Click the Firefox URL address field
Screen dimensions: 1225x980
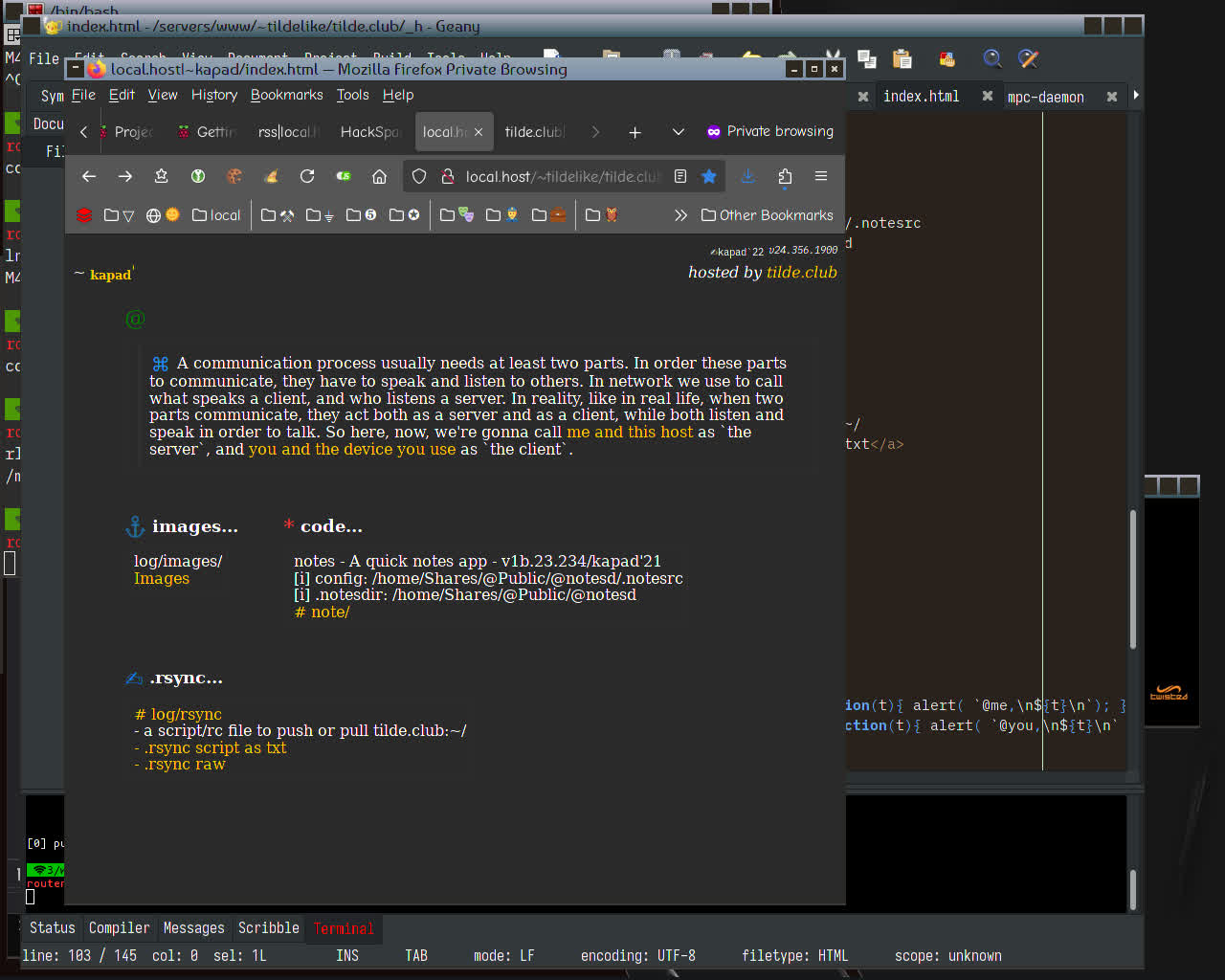(563, 176)
